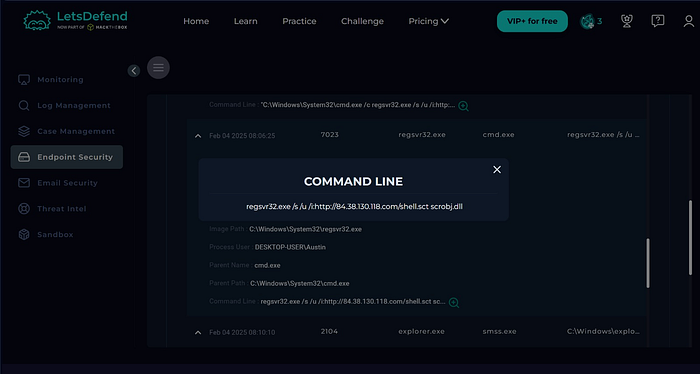Click Parent Path C:\Windows\System32\cmd.exe
700x374 pixels.
300,283
